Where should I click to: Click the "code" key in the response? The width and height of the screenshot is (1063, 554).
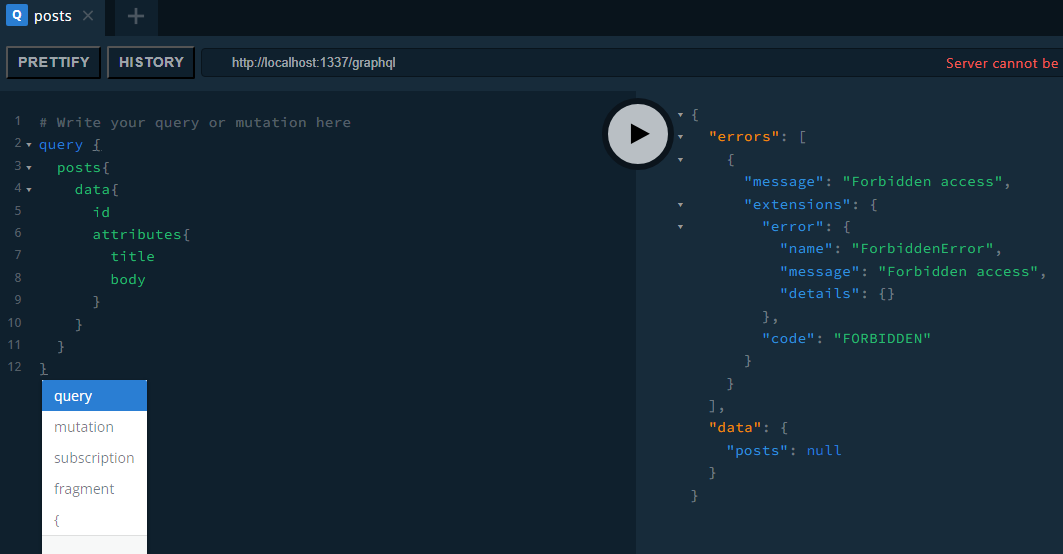coord(788,338)
